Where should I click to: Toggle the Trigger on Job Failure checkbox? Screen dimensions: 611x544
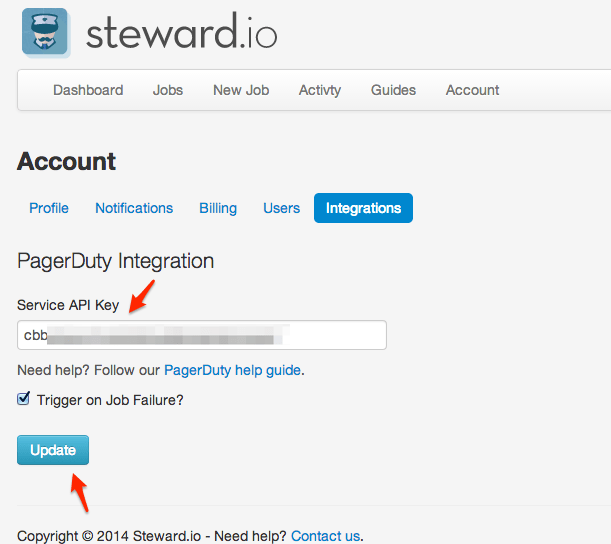[x=23, y=399]
